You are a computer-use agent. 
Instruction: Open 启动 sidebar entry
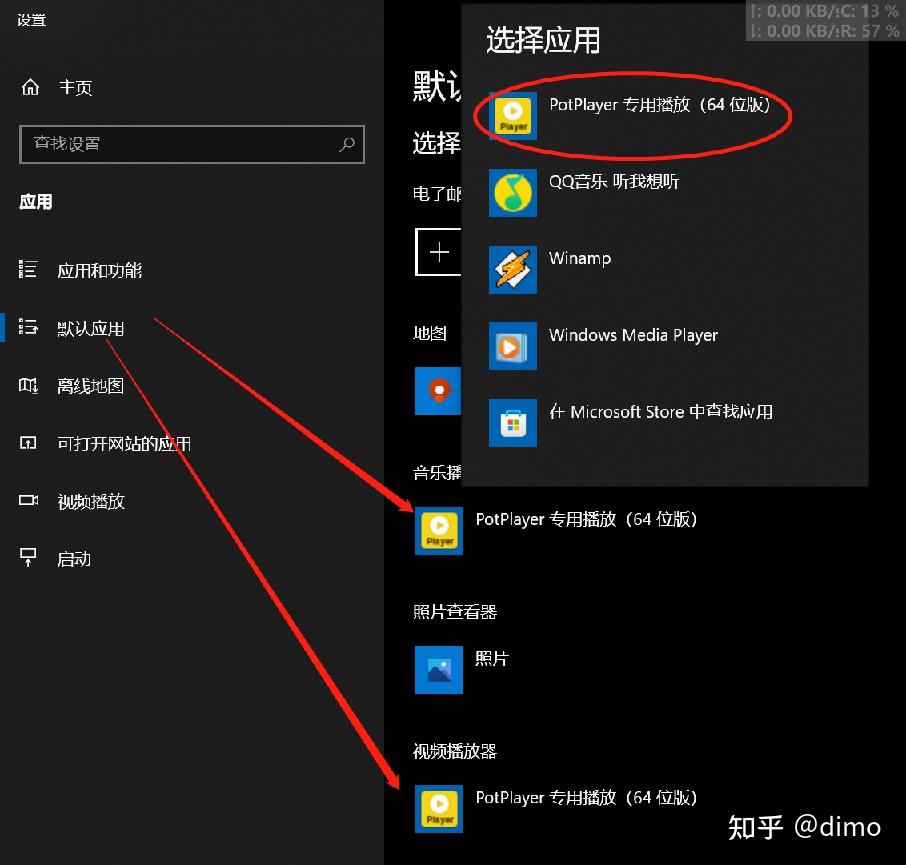coord(74,559)
